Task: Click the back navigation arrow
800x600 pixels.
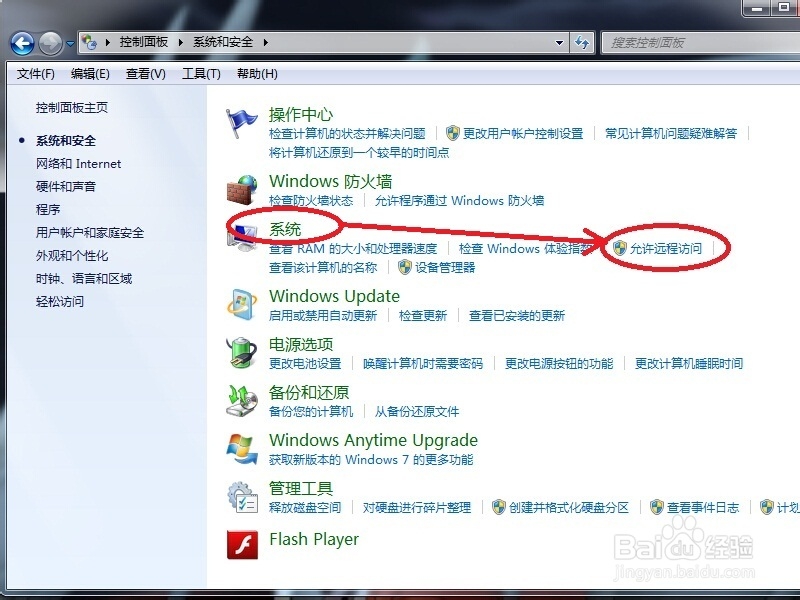Action: 22,42
